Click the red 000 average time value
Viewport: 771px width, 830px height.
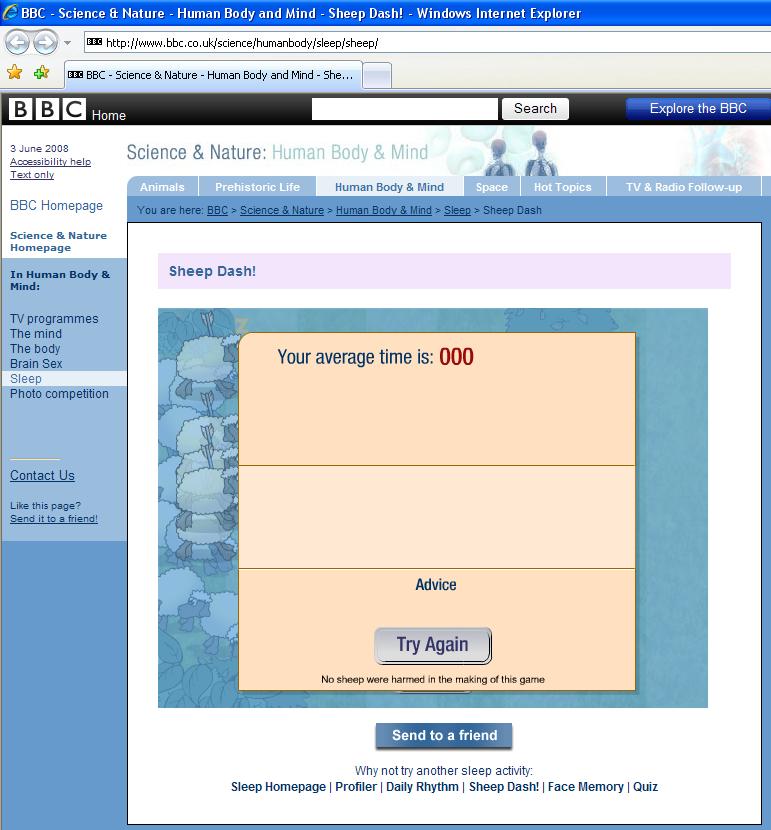coord(456,357)
